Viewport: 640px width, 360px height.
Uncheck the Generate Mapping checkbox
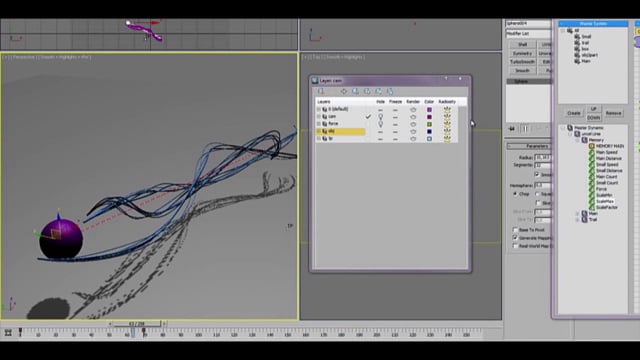coord(515,238)
